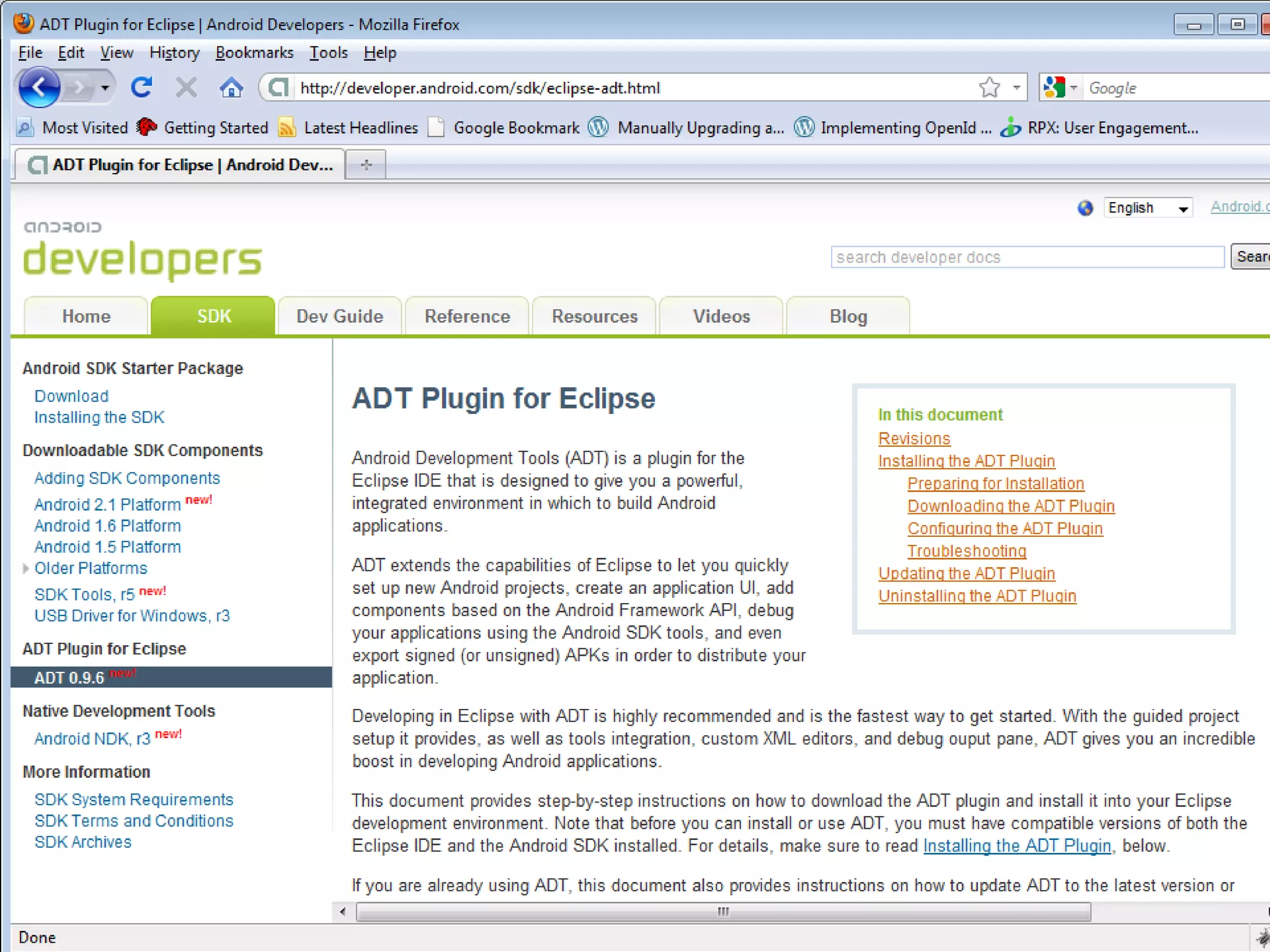The image size is (1270, 952).
Task: Expand the Older Platforms tree arrow
Action: tap(25, 568)
